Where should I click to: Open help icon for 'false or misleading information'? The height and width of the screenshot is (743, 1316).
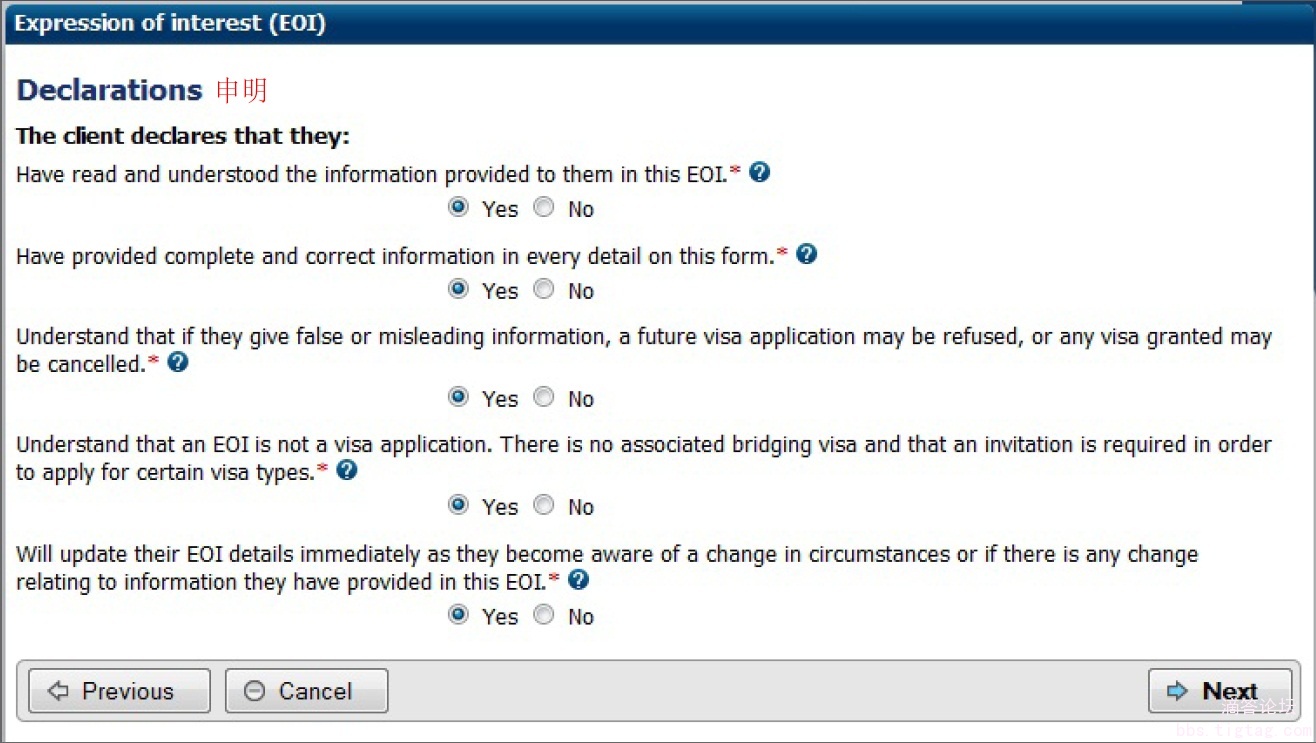(x=178, y=362)
